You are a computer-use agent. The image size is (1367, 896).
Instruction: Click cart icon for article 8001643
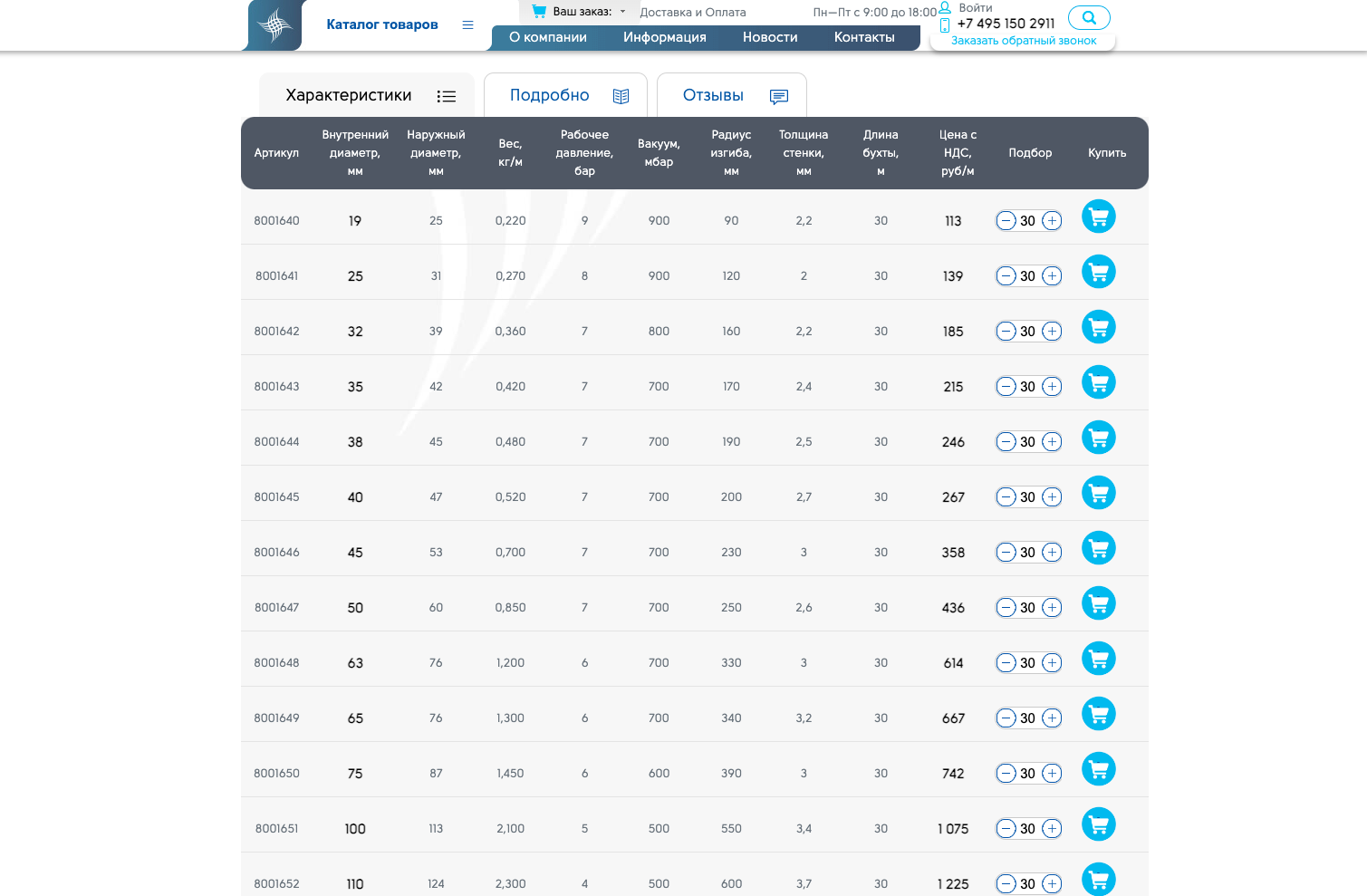(x=1098, y=382)
